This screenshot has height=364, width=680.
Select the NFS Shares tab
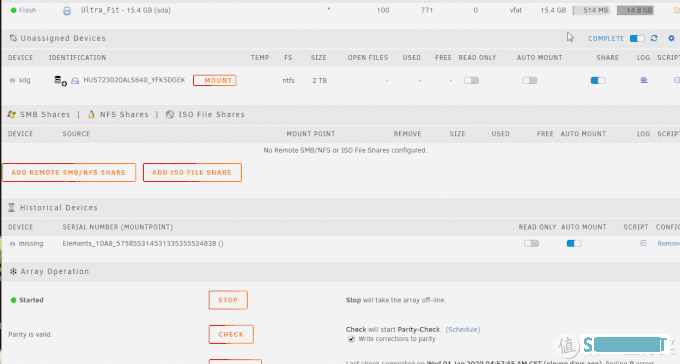(124, 115)
